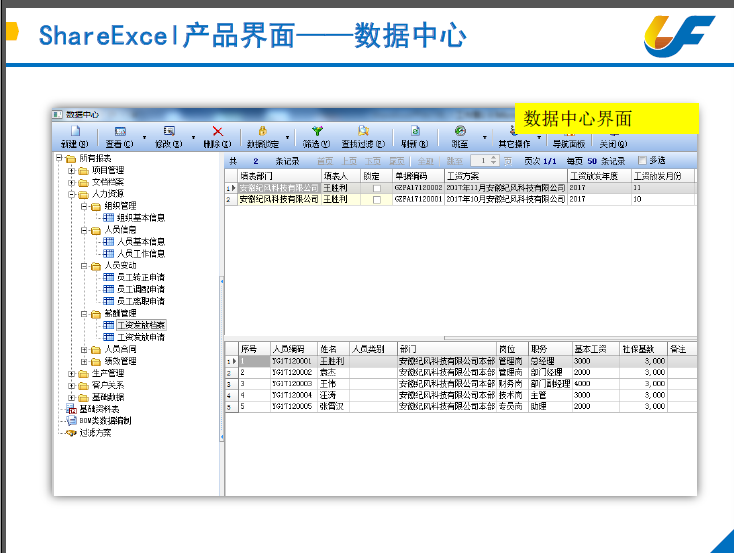Expand the 绩效管理 tree node
Image resolution: width=734 pixels, height=553 pixels.
84,361
